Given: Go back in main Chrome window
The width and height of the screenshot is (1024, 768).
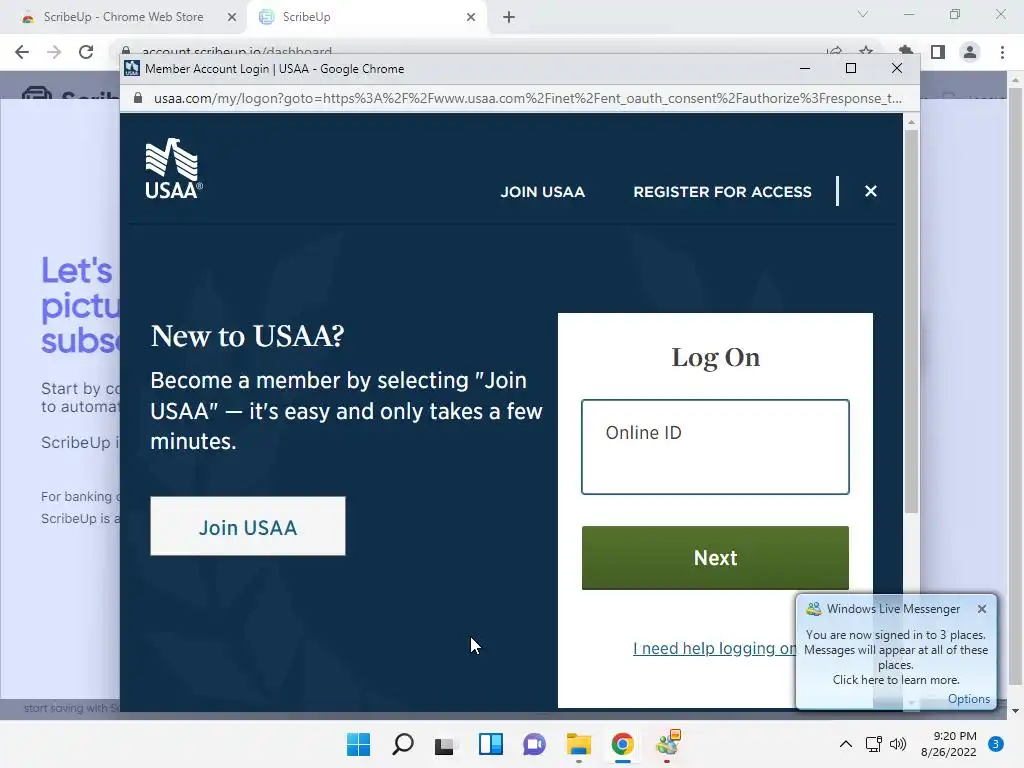Looking at the screenshot, I should point(22,52).
